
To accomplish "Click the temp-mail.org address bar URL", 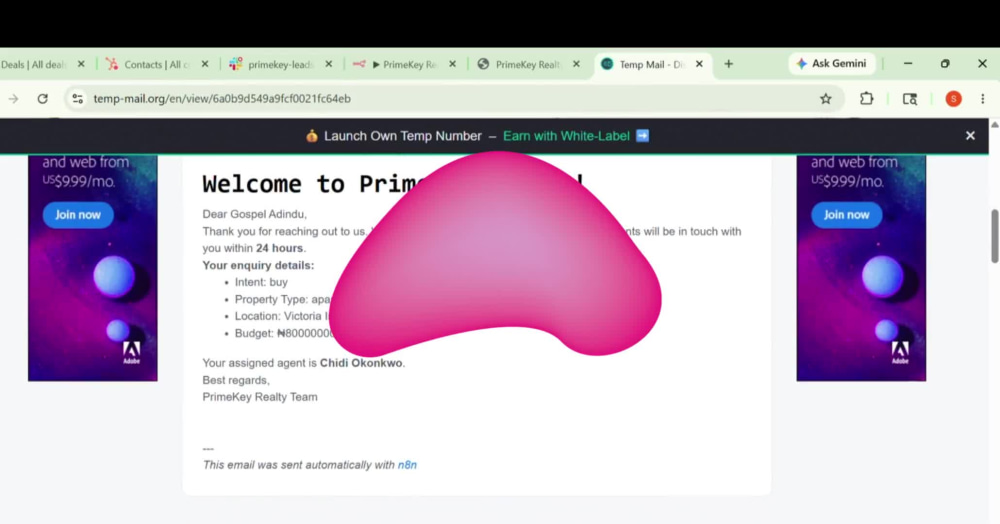I will (222, 99).
